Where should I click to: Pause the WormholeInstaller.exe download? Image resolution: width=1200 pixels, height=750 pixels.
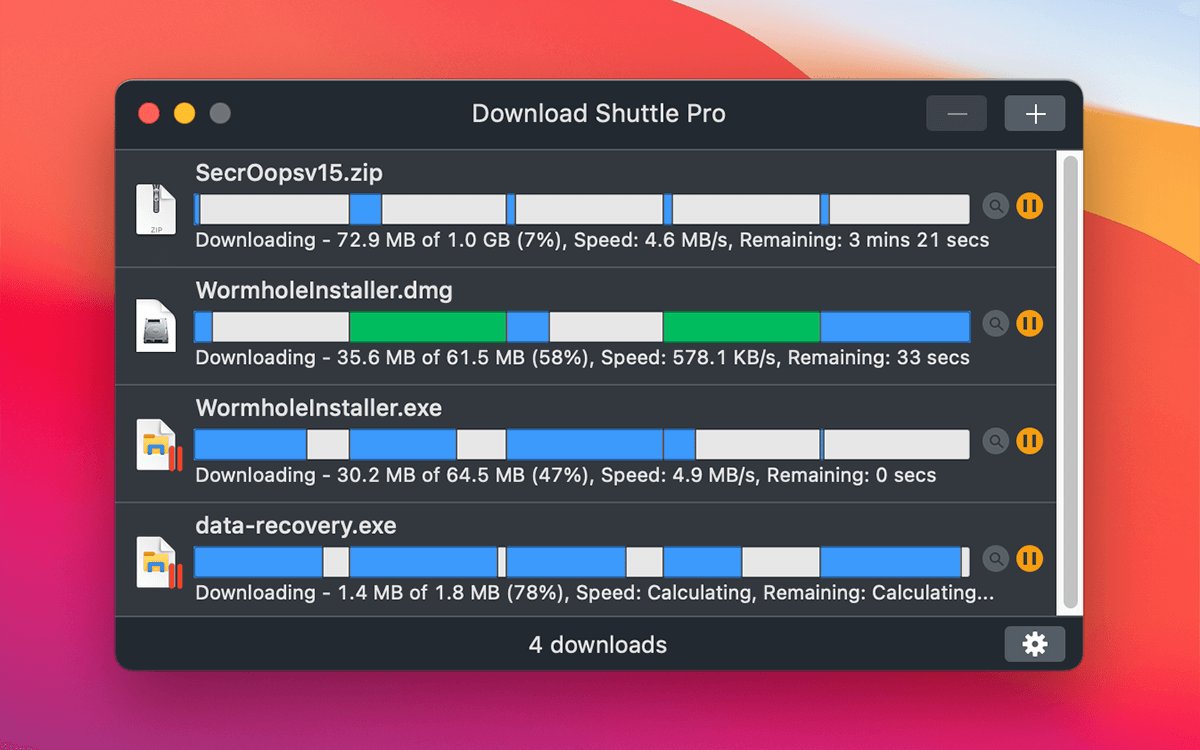(1030, 441)
